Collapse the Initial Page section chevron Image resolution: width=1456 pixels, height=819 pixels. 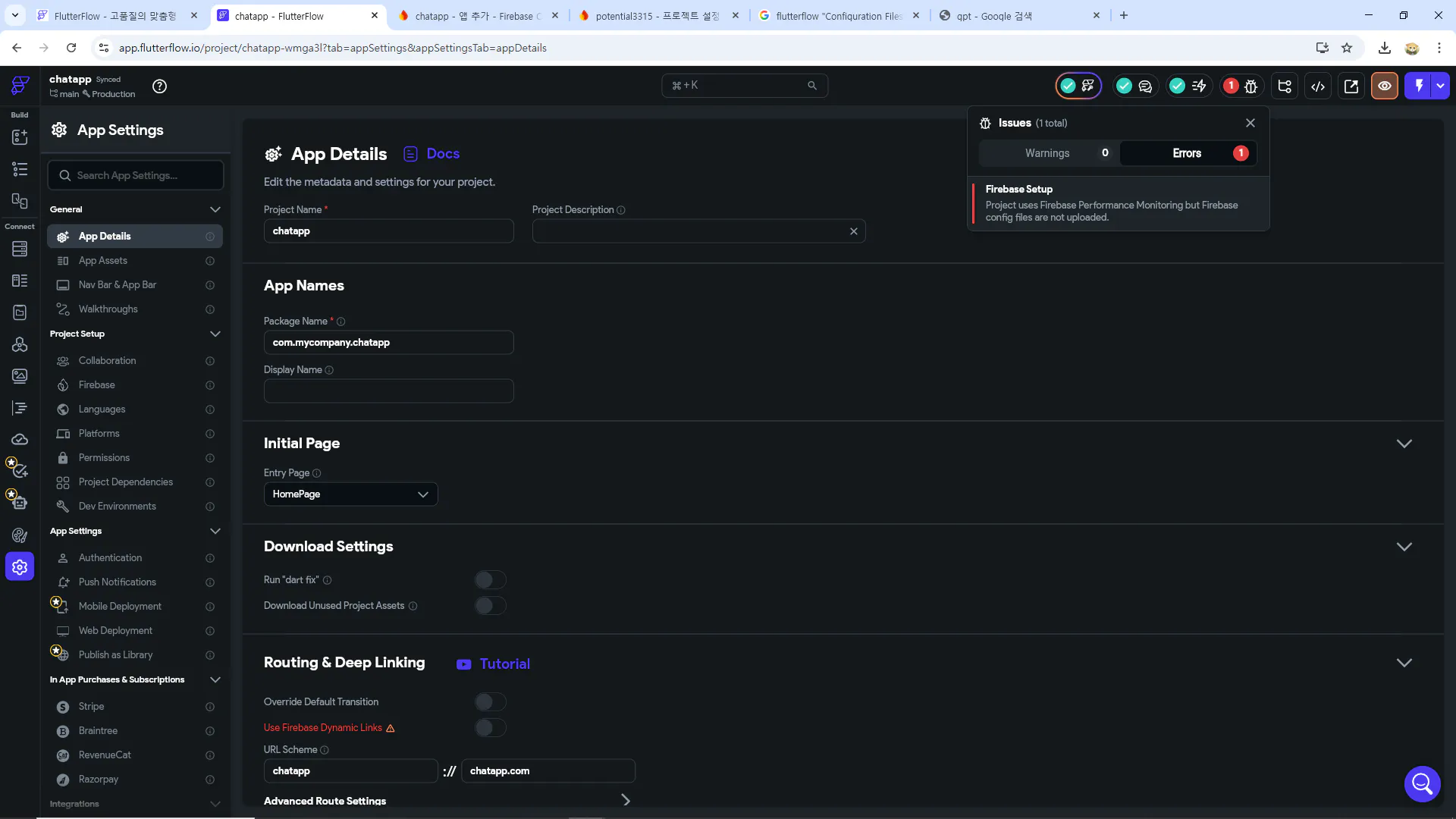(1404, 444)
